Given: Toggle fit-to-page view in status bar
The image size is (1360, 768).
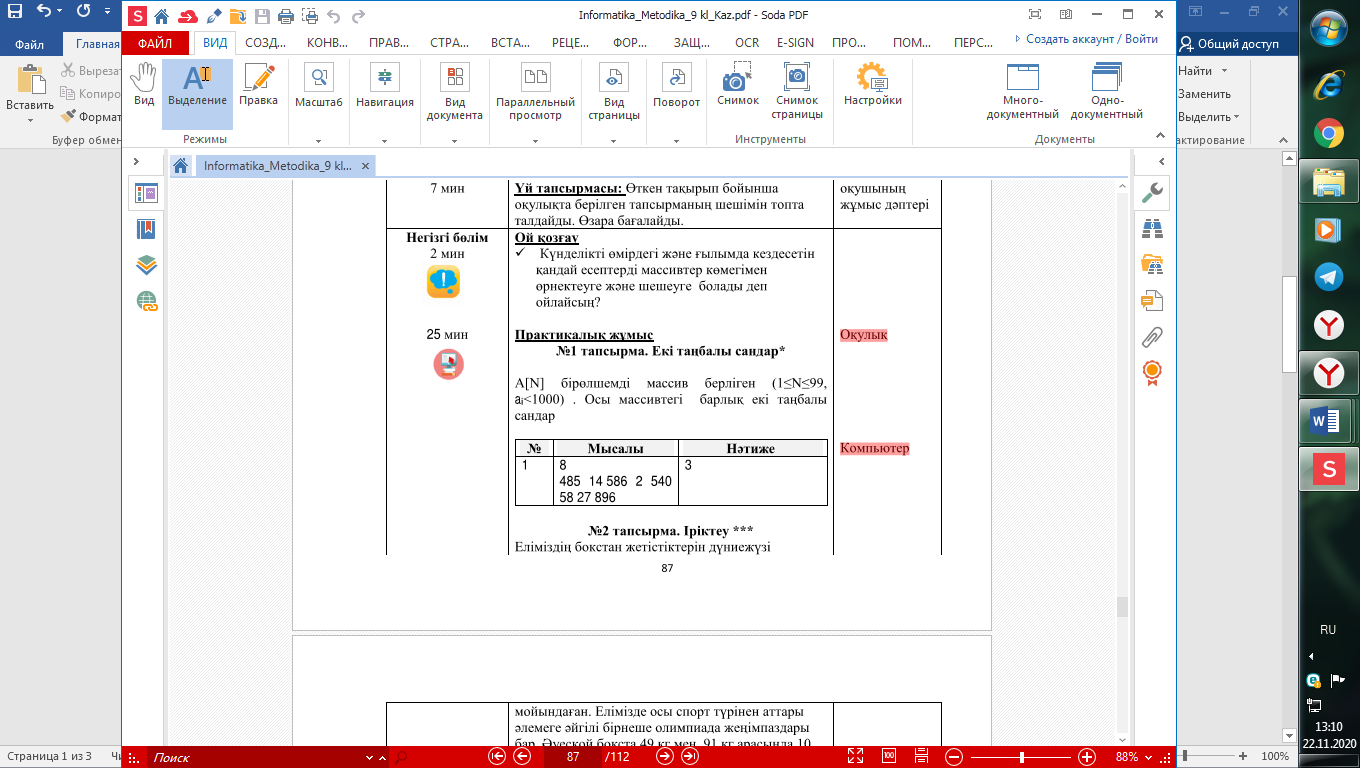Looking at the screenshot, I should pyautogui.click(x=855, y=757).
